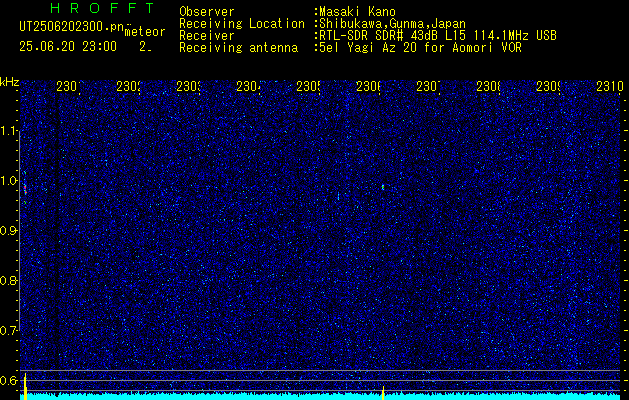Click the Receiving Location label
Image resolution: width=629 pixels, height=400 pixels.
pos(242,24)
